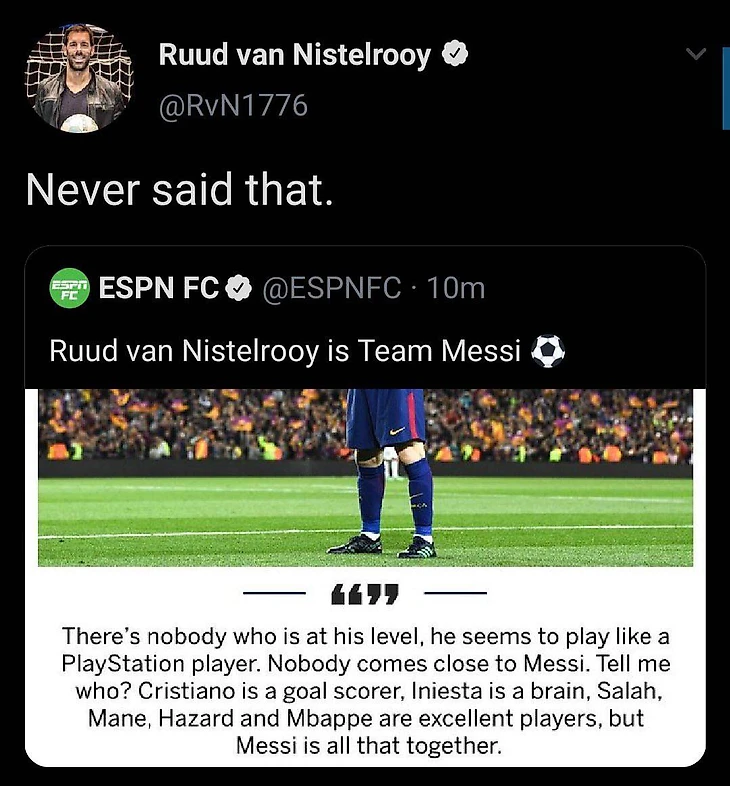Image resolution: width=730 pixels, height=786 pixels.
Task: Open the Messi pitch photo
Action: click(366, 478)
